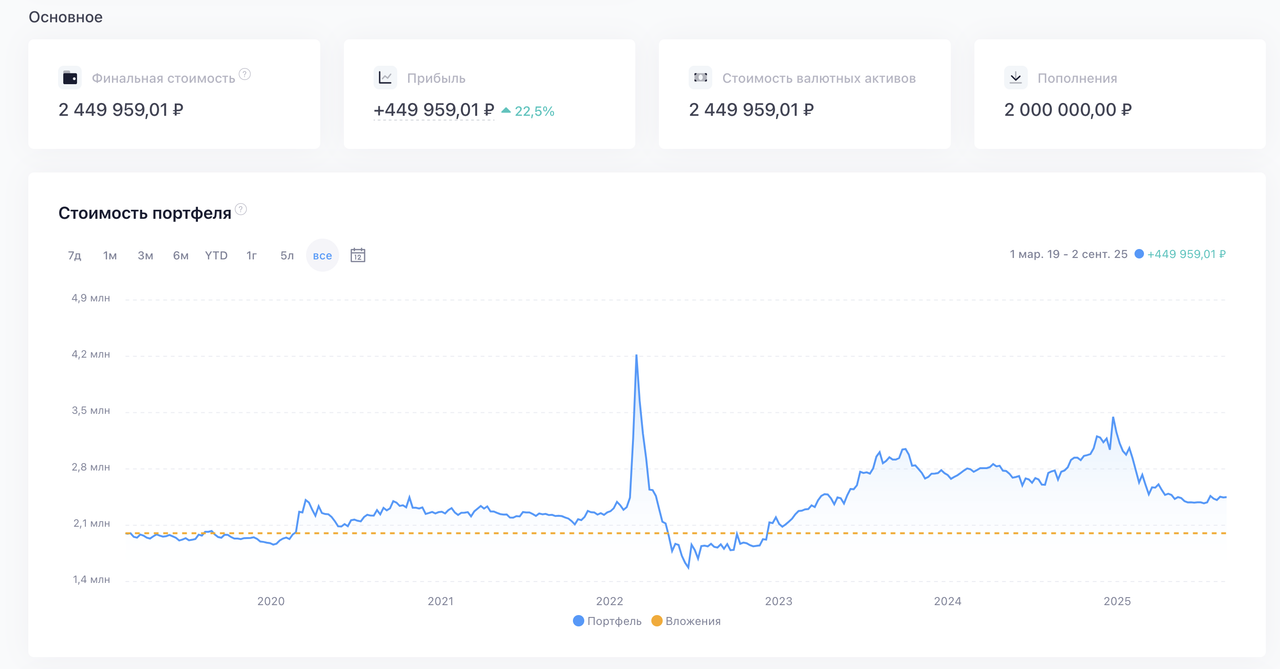
Task: Select the 7д time range
Action: coord(74,256)
